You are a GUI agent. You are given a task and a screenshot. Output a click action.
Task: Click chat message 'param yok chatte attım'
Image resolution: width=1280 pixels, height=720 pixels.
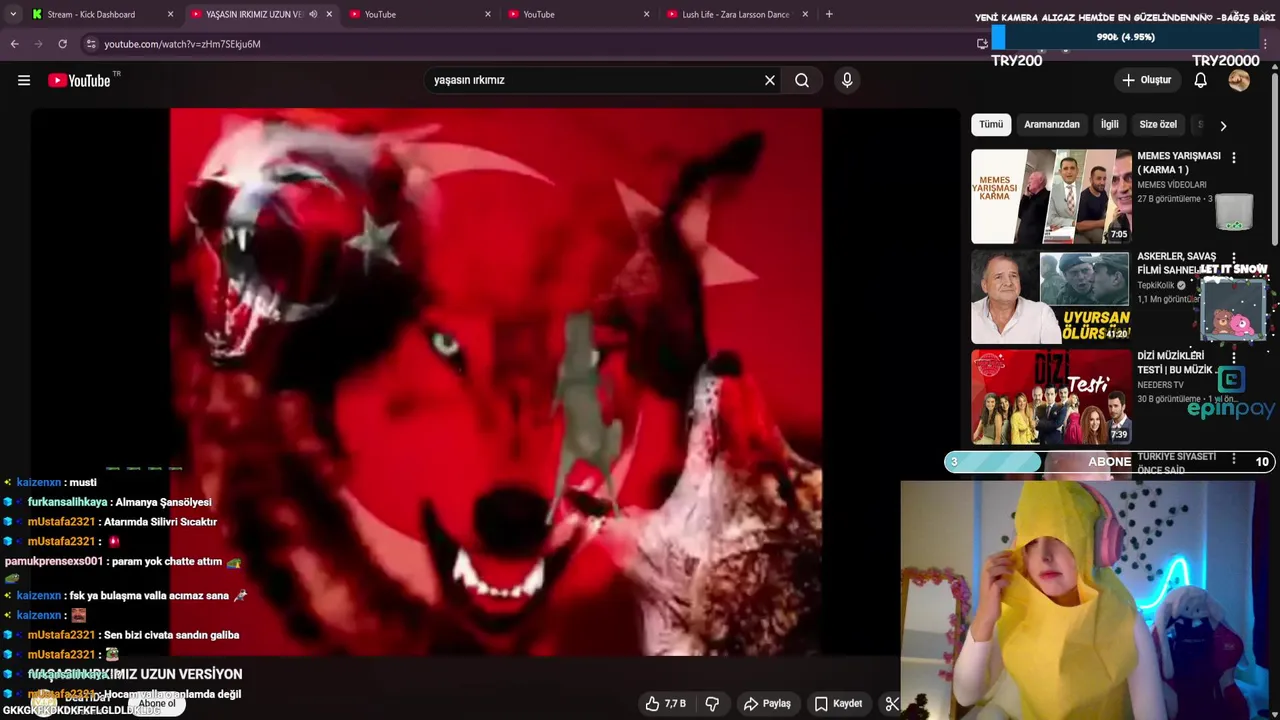point(167,562)
